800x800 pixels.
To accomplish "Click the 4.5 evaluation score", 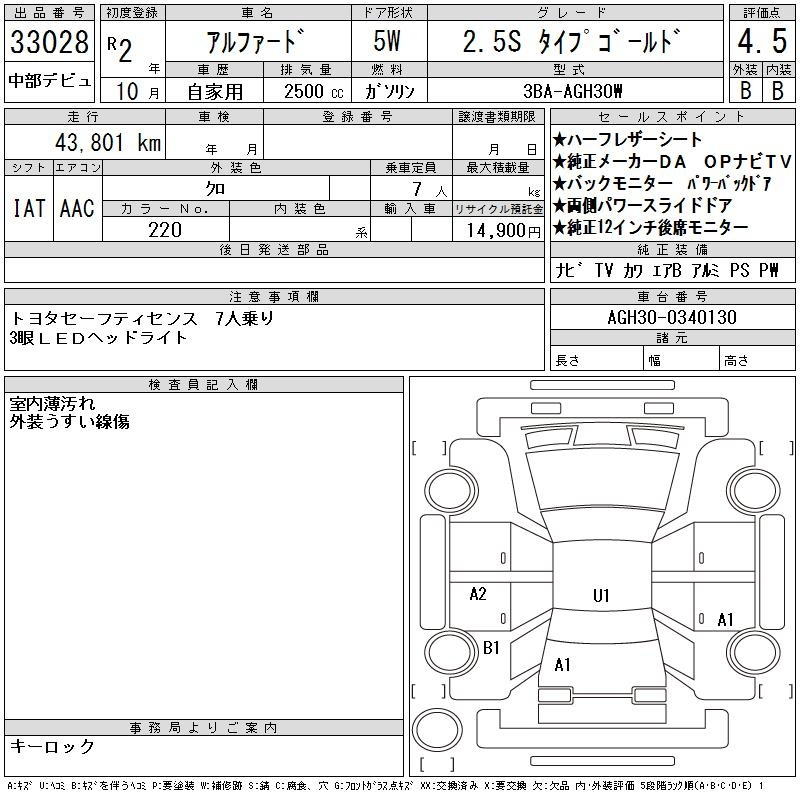I will point(762,41).
